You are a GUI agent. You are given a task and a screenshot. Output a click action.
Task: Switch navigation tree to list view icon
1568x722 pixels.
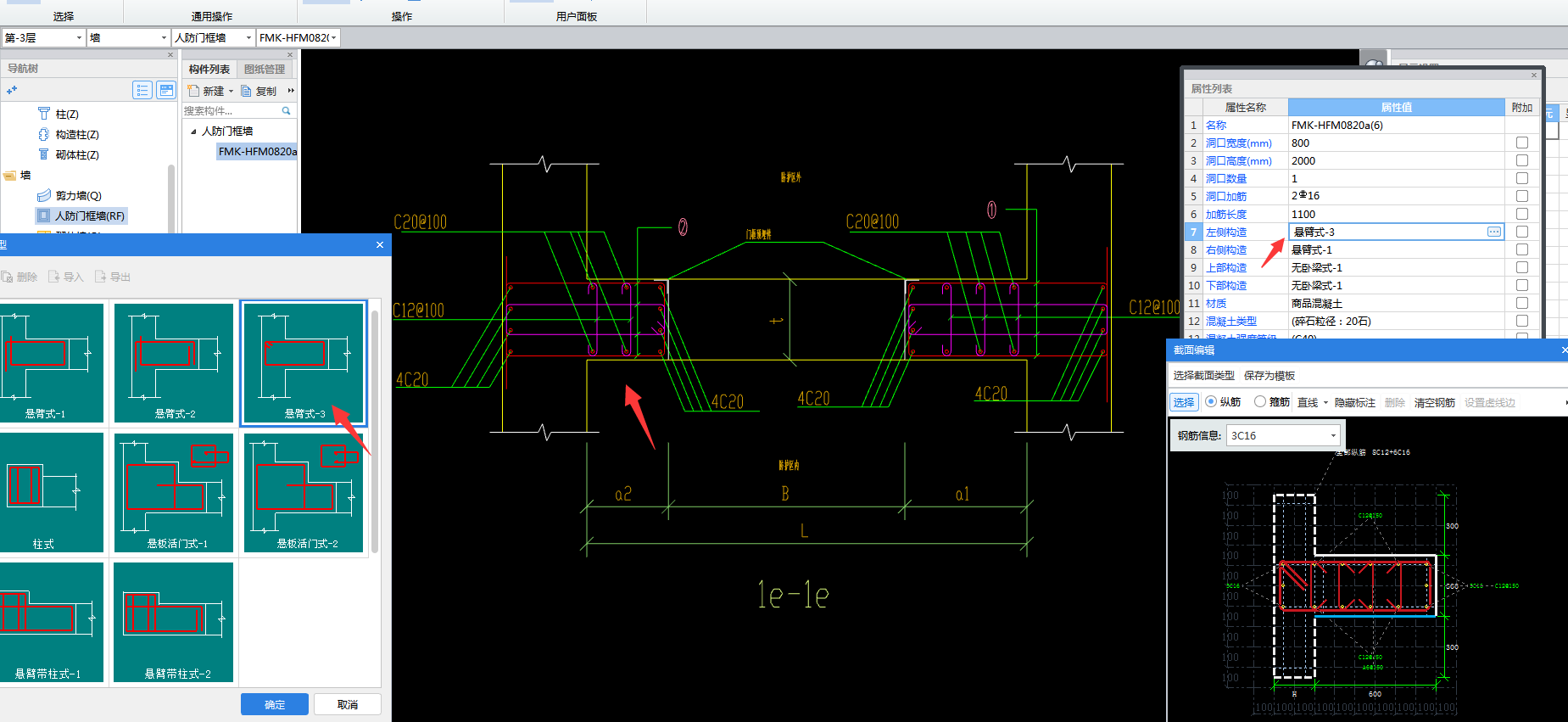tap(142, 90)
